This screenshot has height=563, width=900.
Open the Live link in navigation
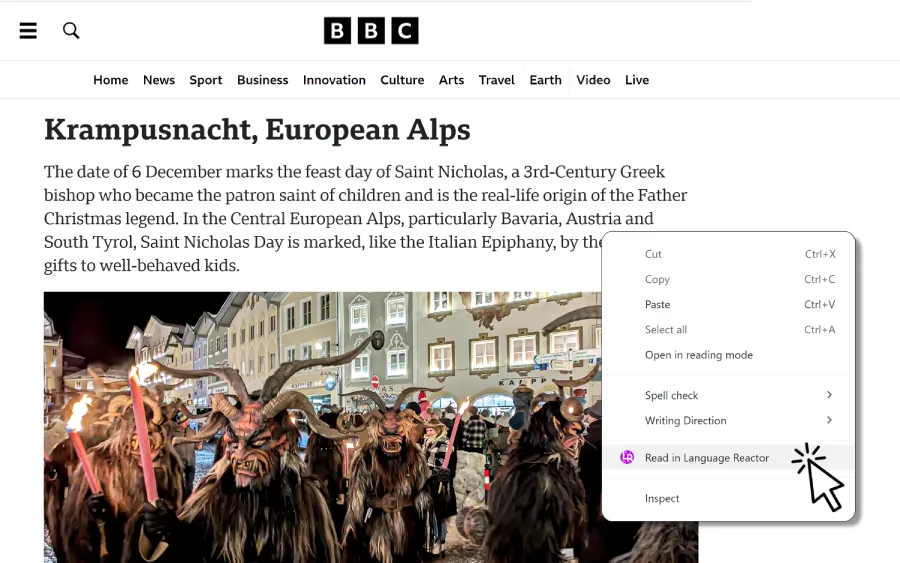click(x=637, y=80)
